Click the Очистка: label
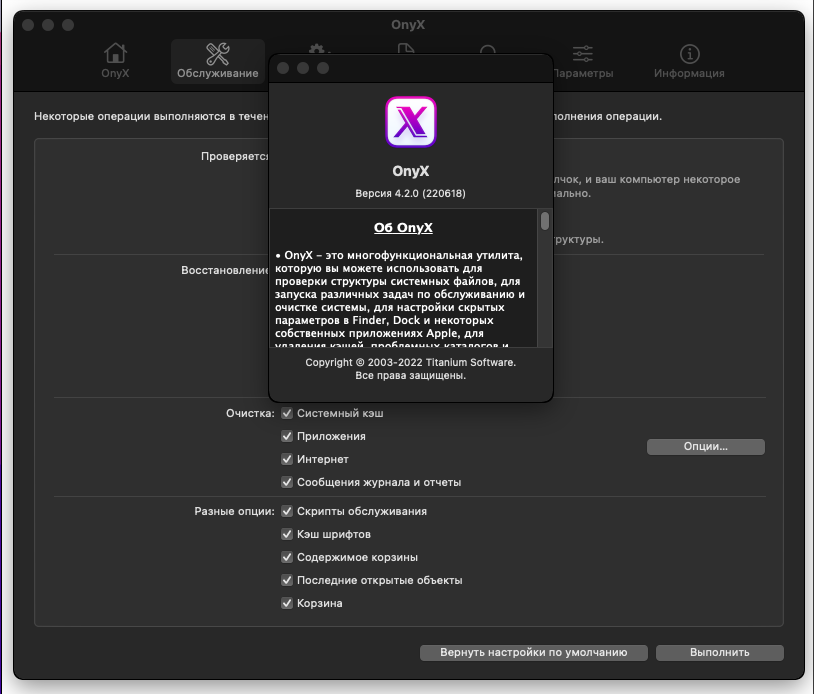The width and height of the screenshot is (814, 694). coord(250,413)
